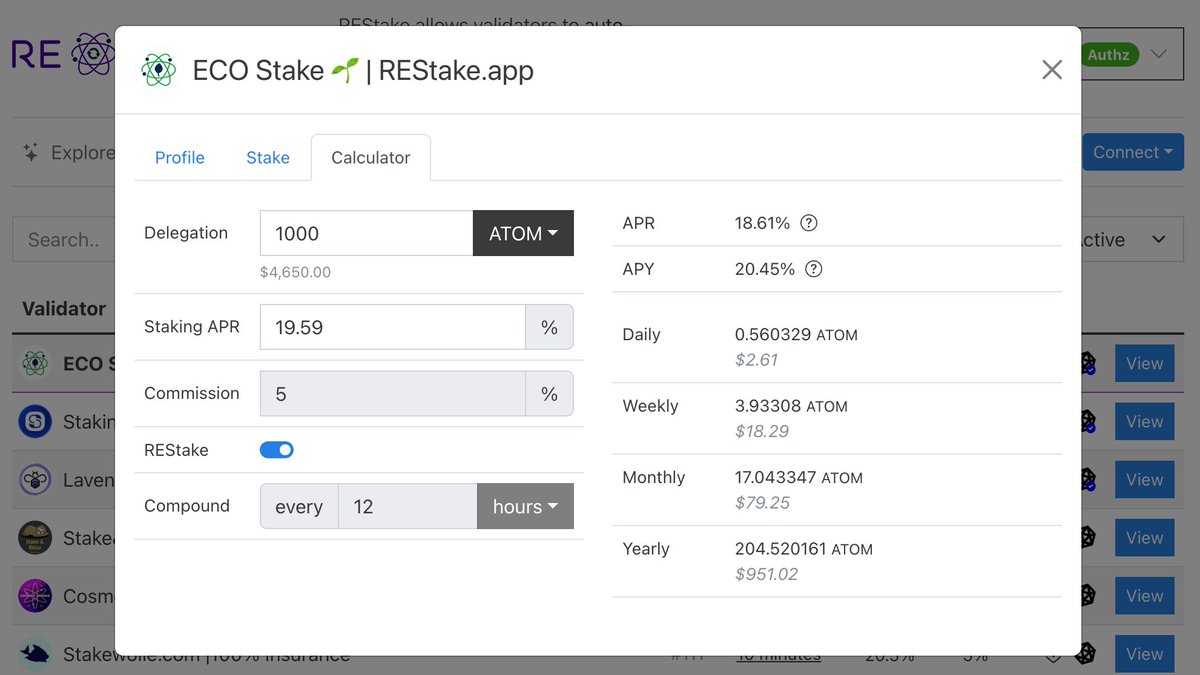Click the polyhedron icon in the row starting 'Cosm'

tap(1086, 595)
